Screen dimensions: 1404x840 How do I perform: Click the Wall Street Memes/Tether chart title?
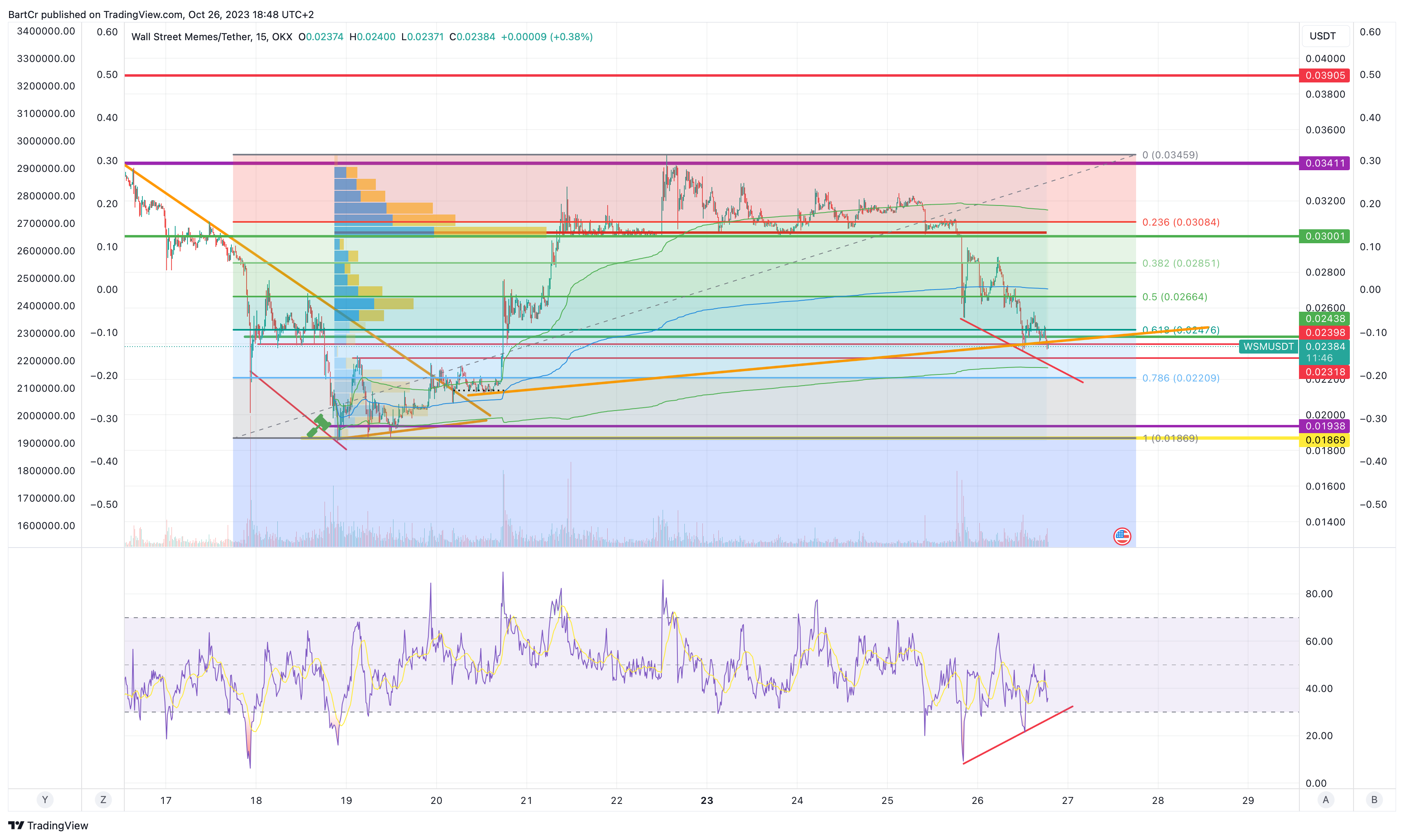click(212, 37)
